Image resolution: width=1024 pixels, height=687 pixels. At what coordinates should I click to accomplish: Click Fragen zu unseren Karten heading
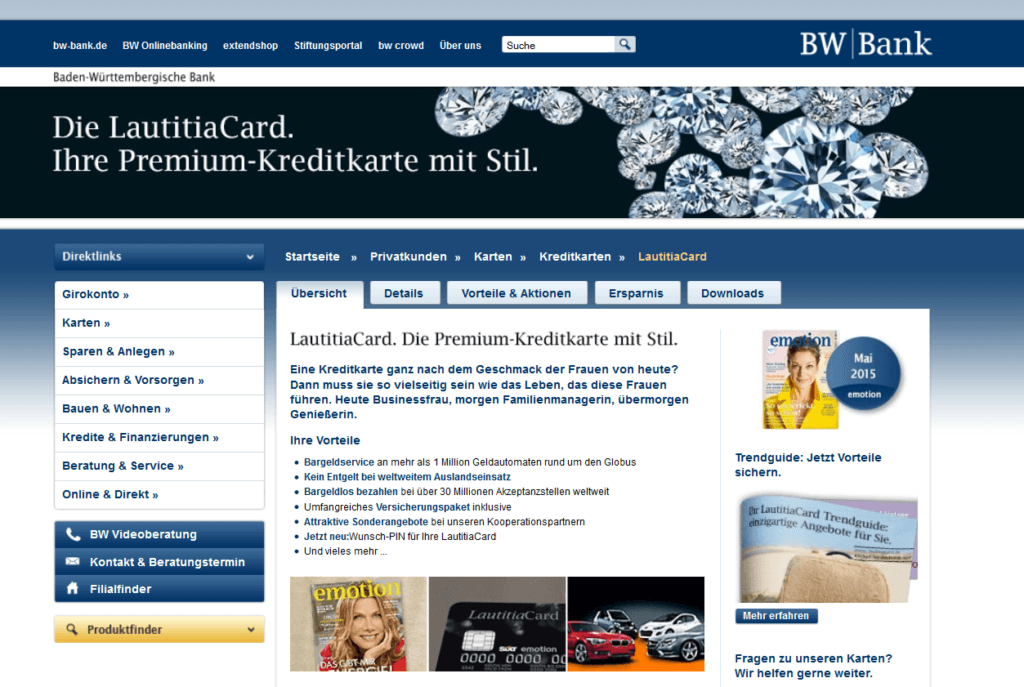(813, 665)
